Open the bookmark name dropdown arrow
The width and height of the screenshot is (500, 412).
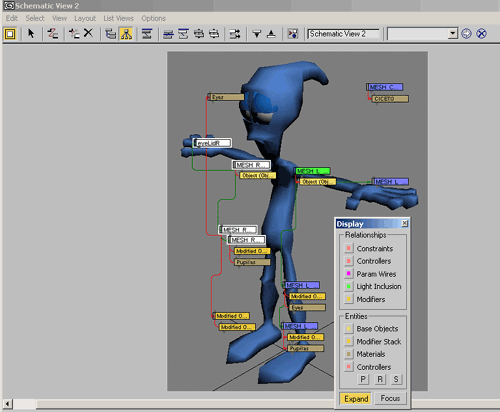(452, 33)
